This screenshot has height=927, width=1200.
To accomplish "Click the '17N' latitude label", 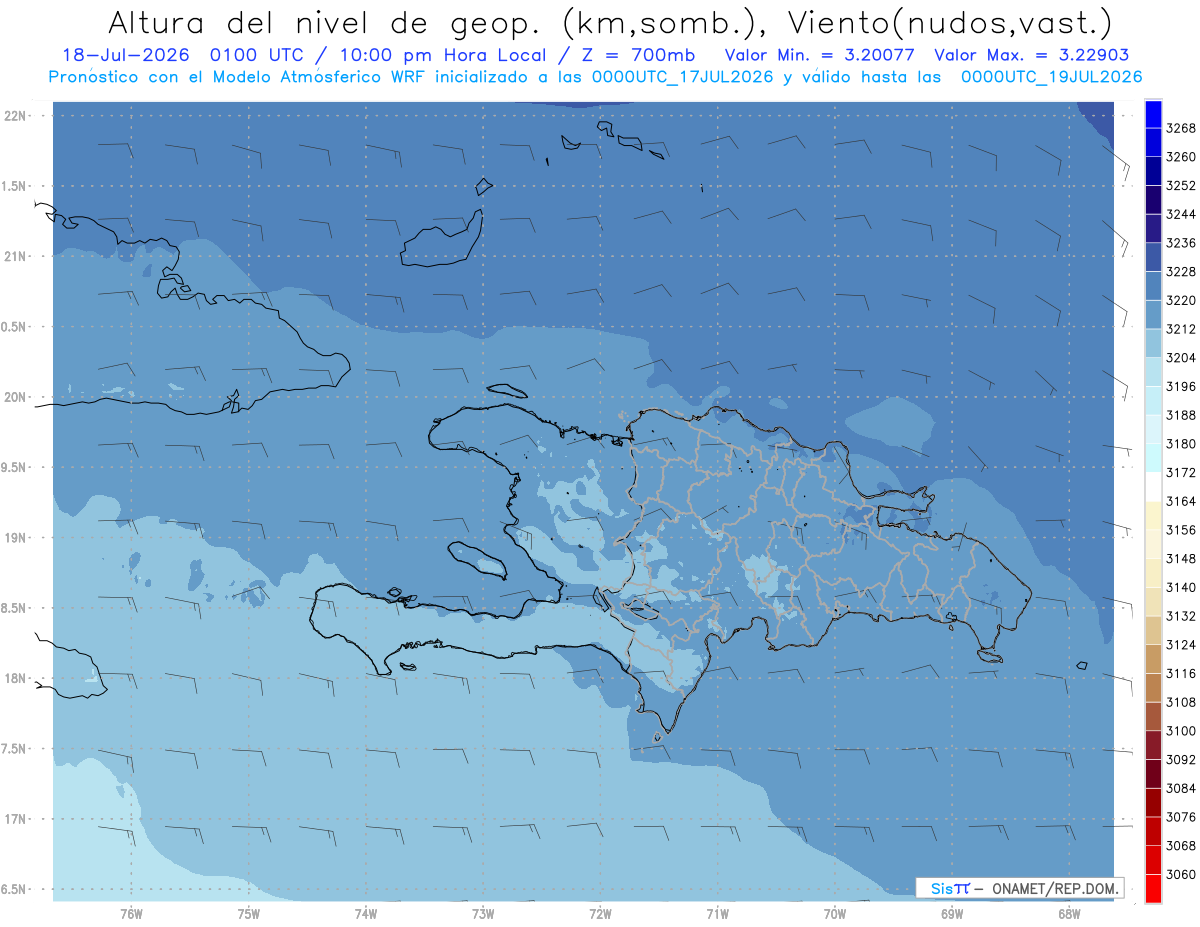I will pyautogui.click(x=15, y=819).
